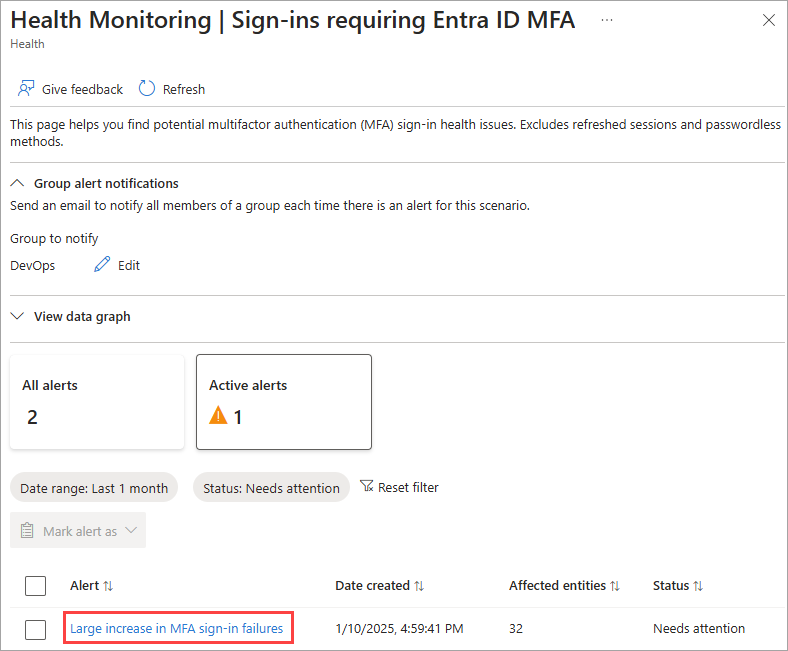Click the orange warning triangle icon
The image size is (788, 651).
click(x=218, y=416)
